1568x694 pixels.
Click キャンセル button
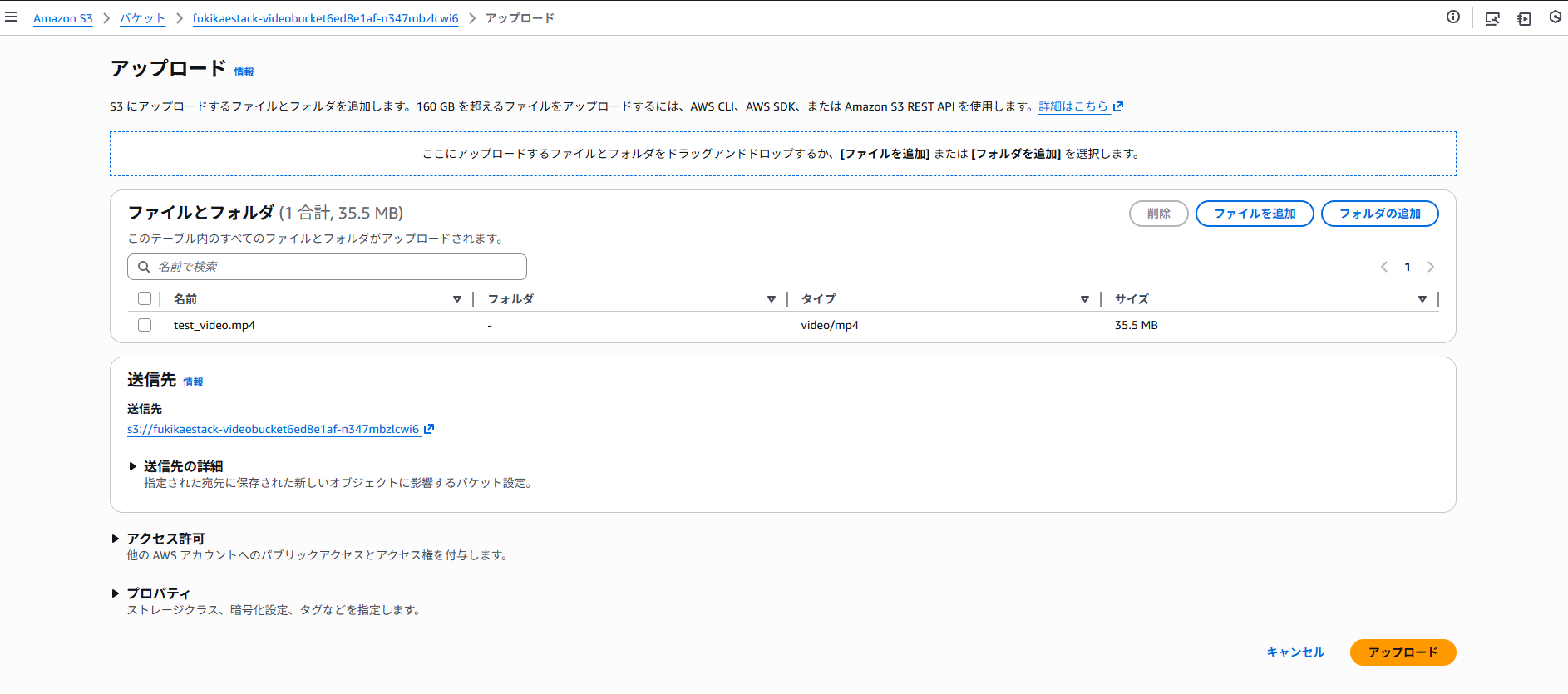(x=1295, y=652)
